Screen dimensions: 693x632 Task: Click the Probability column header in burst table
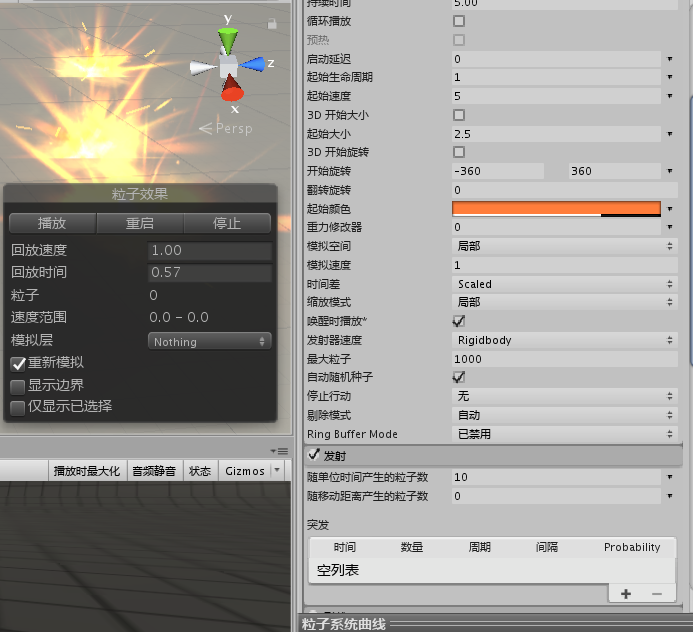[632, 547]
